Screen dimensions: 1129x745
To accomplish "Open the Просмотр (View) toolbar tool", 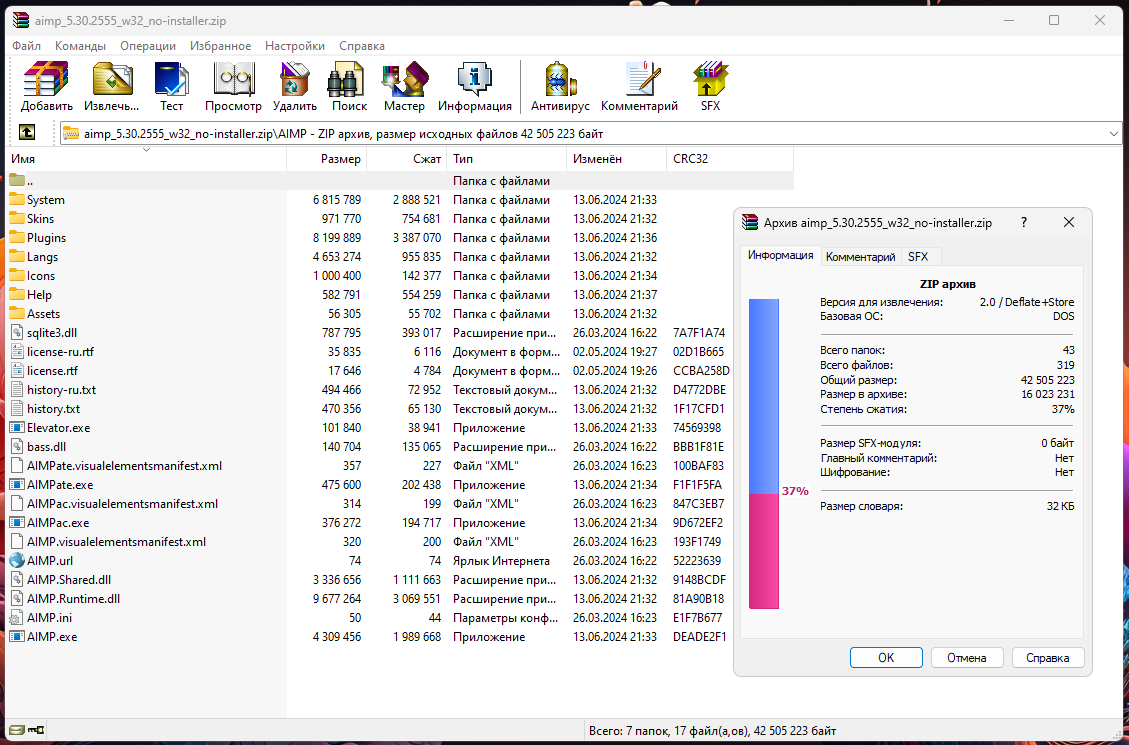I will 233,79.
